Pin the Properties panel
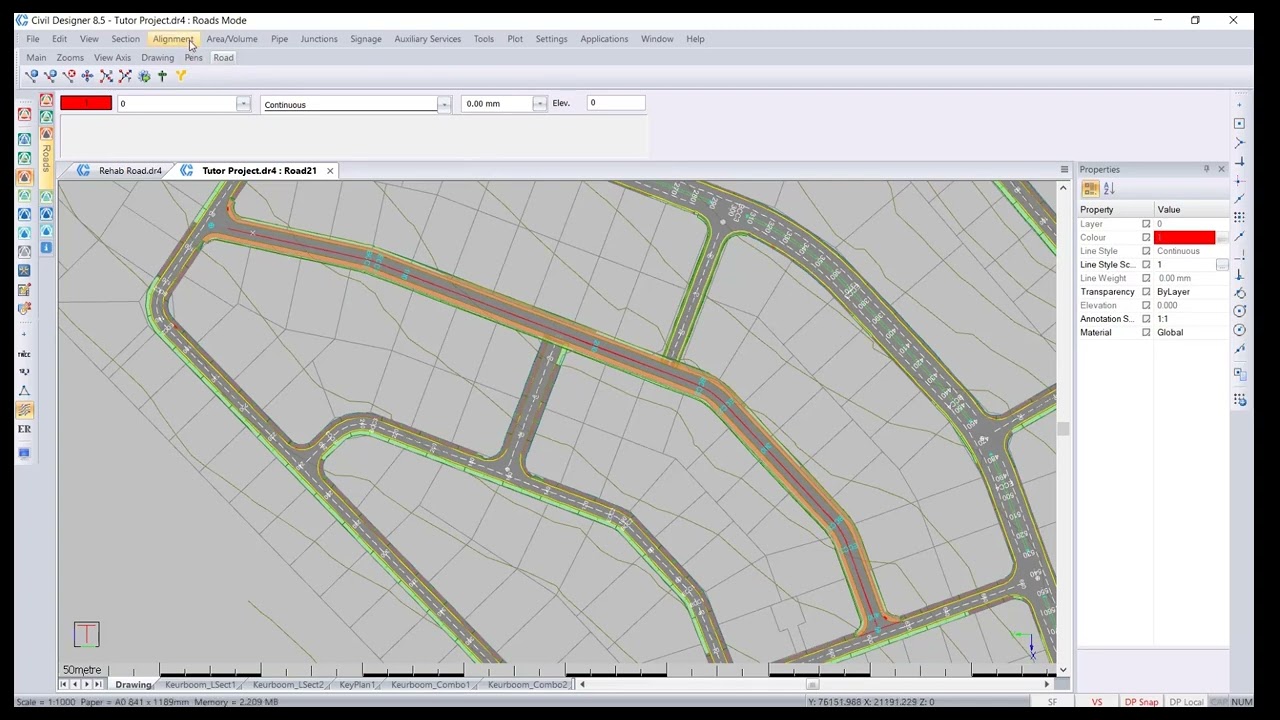The height and width of the screenshot is (720, 1280). (x=1206, y=169)
